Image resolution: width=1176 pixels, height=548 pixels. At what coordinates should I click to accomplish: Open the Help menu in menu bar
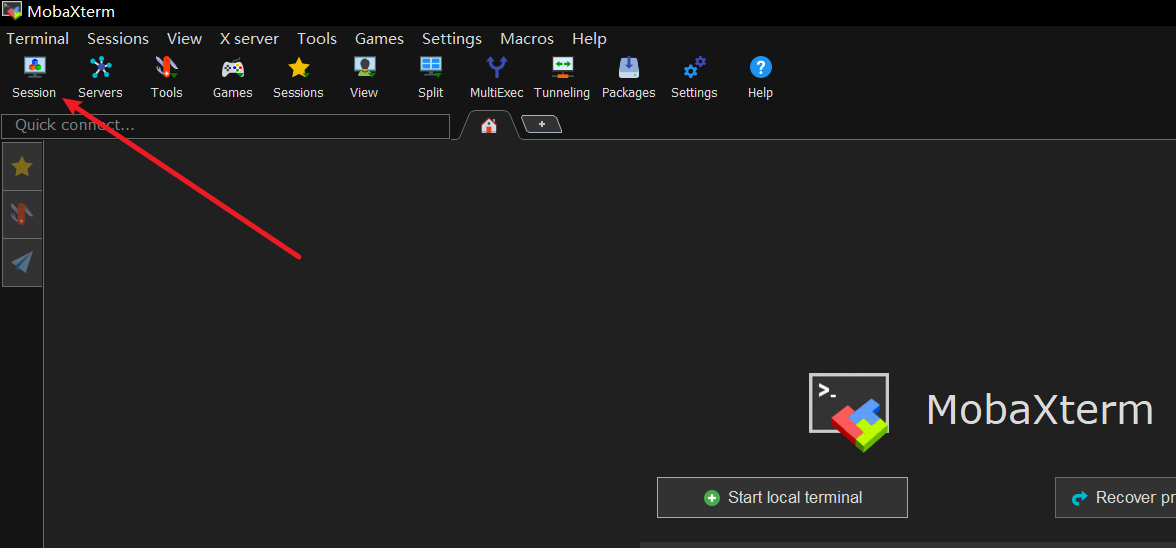point(590,38)
